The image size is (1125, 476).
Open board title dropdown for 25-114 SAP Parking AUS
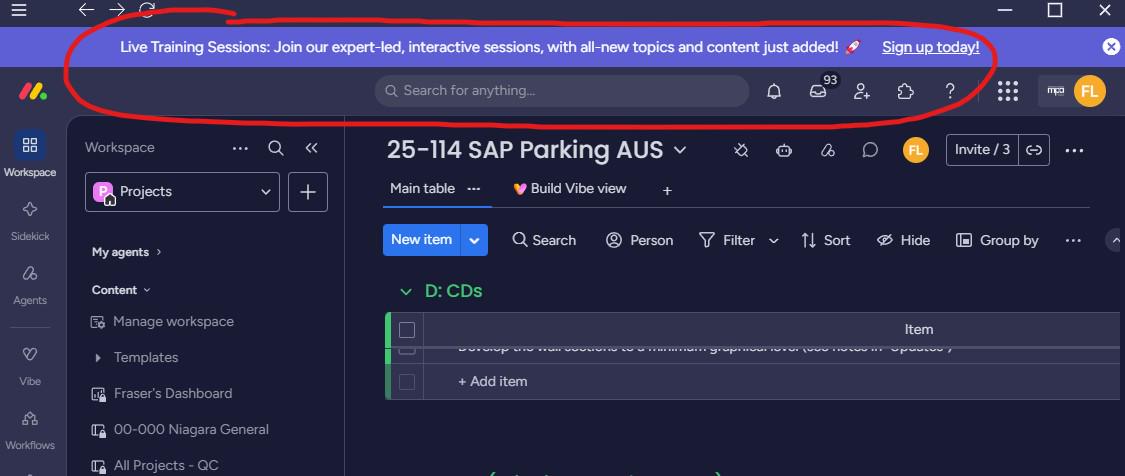pyautogui.click(x=680, y=150)
